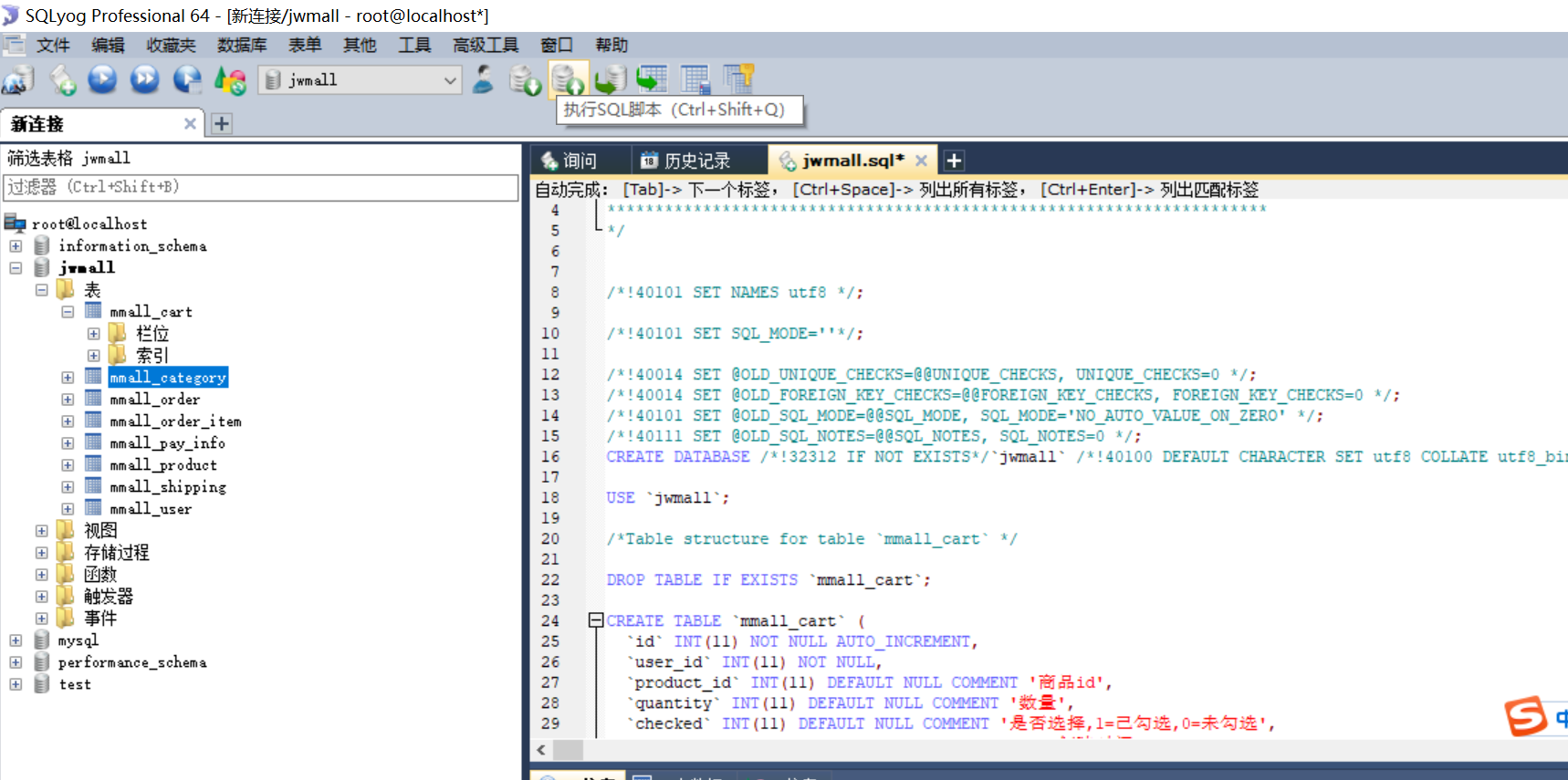The image size is (1568, 780).
Task: Open the jwmall database dropdown
Action: pos(450,80)
